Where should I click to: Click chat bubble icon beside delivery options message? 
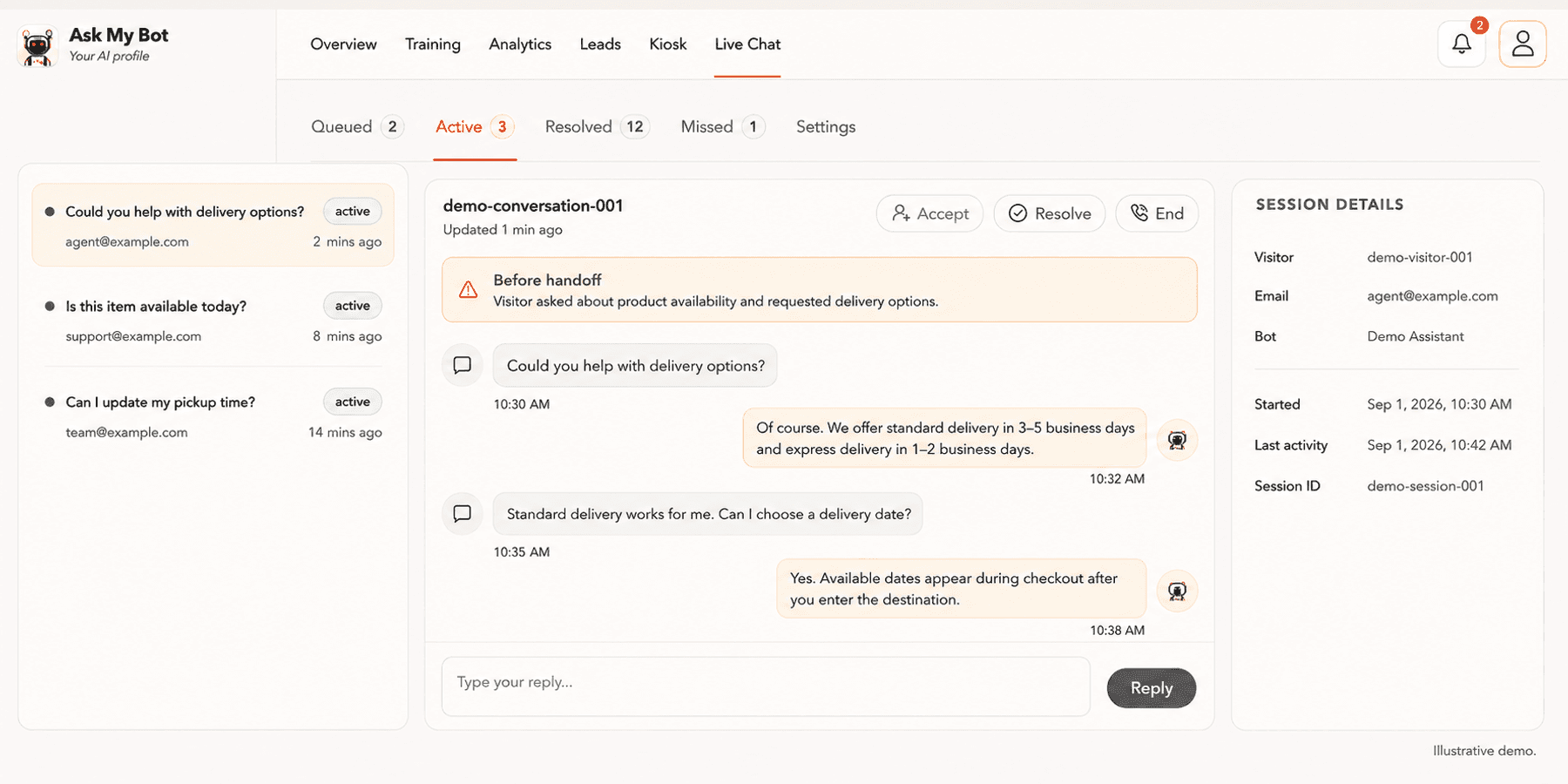463,365
